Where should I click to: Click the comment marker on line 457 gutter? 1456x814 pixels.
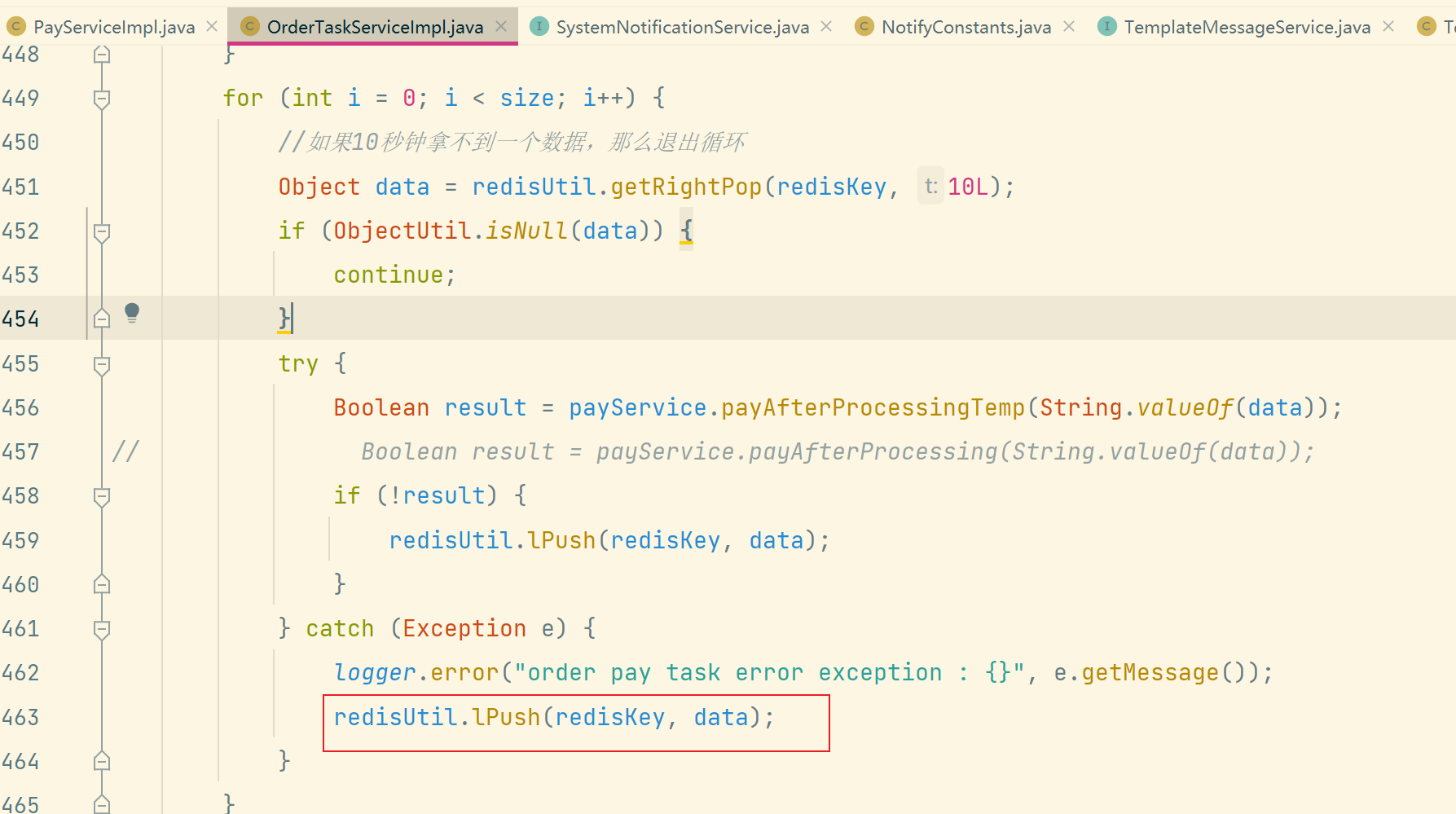pyautogui.click(x=125, y=451)
